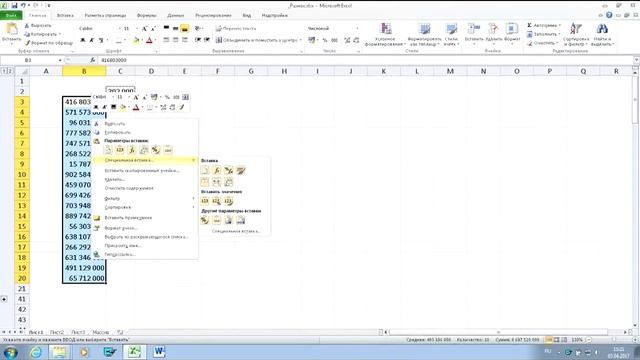The height and width of the screenshot is (360, 640).
Task: Undo the last action in Quick Access toolbar
Action: click(x=23, y=5)
